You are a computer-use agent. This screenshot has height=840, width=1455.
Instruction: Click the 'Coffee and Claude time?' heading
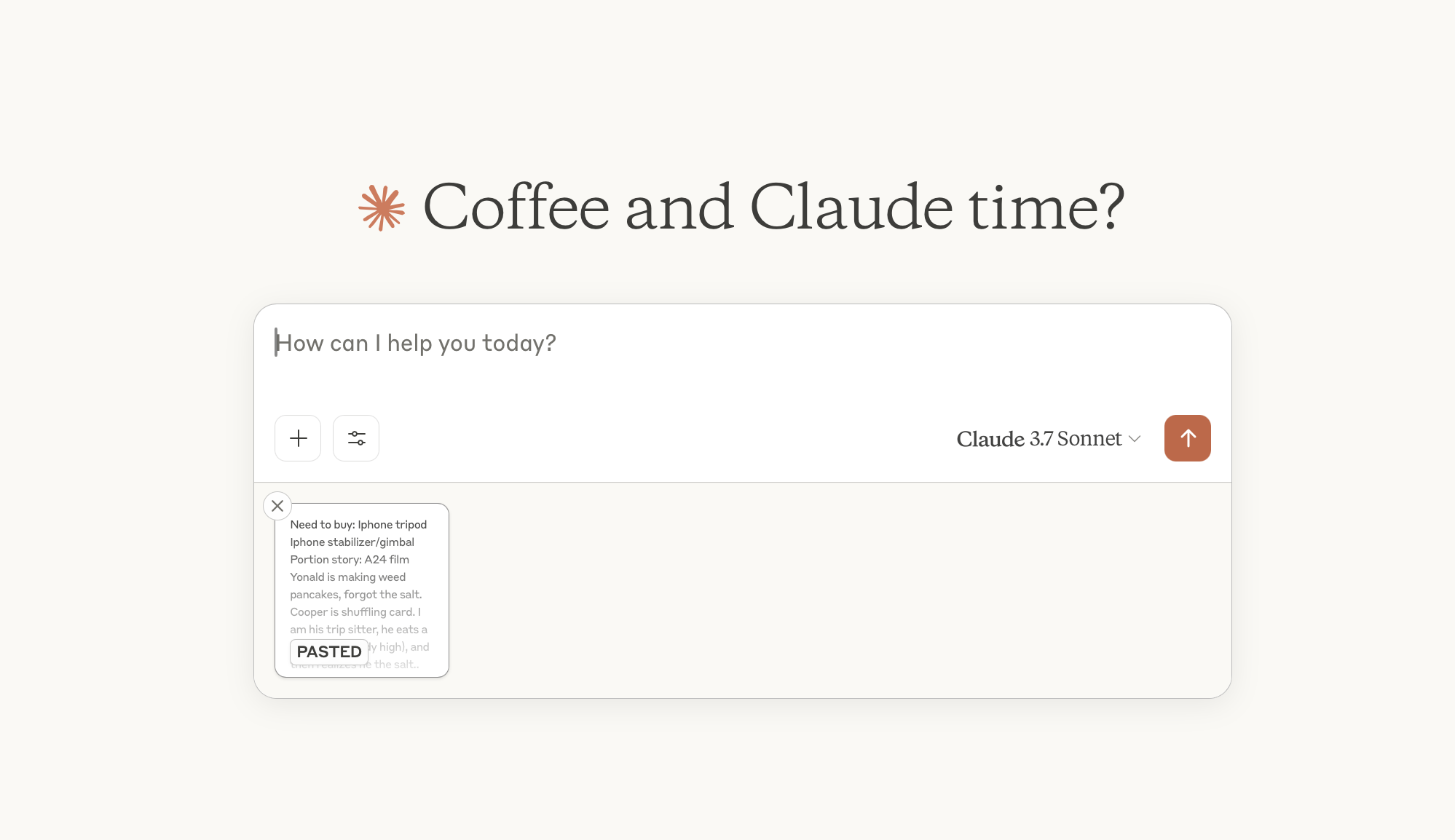773,208
